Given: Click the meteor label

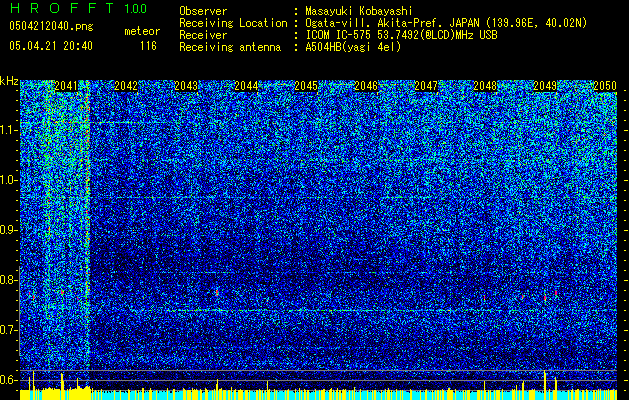Looking at the screenshot, I should click(x=142, y=31).
